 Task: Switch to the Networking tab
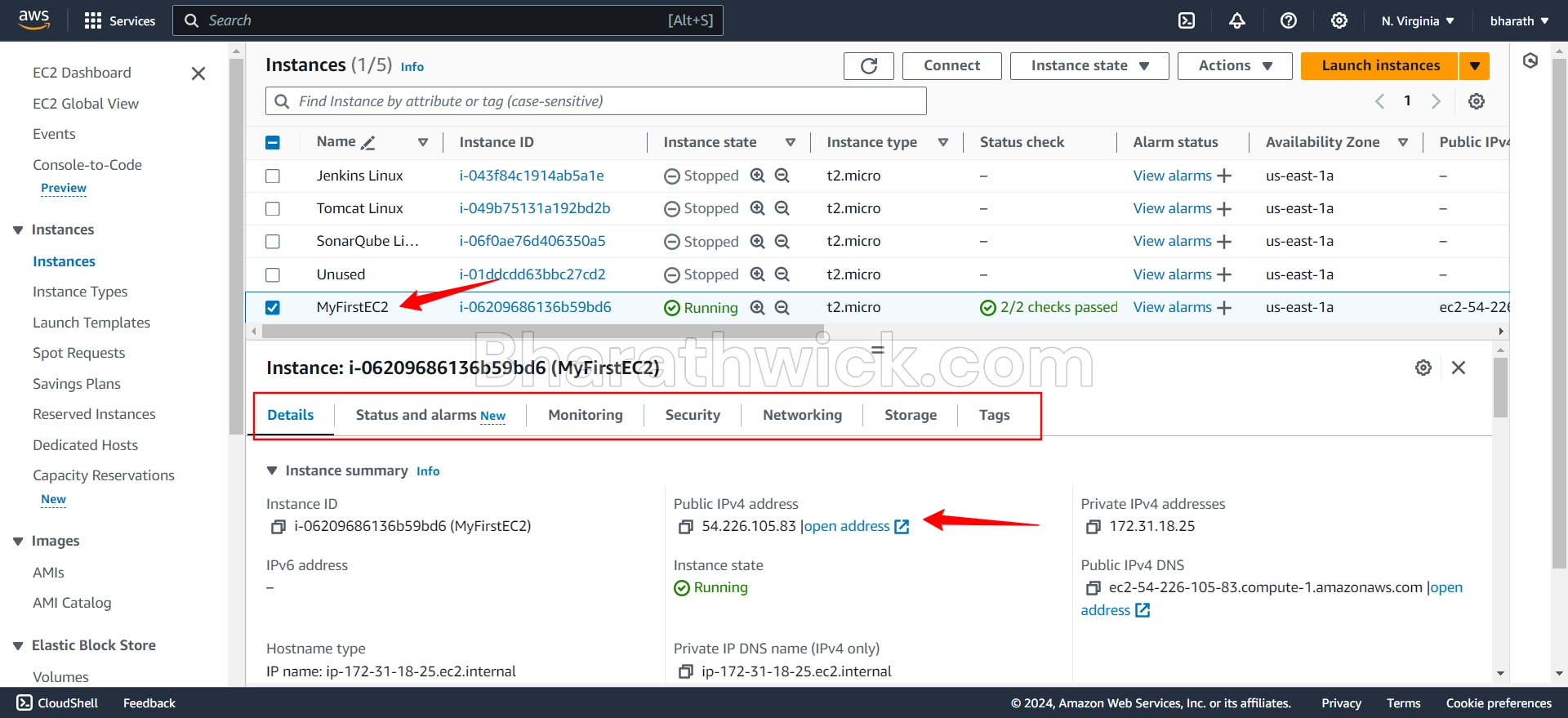802,415
